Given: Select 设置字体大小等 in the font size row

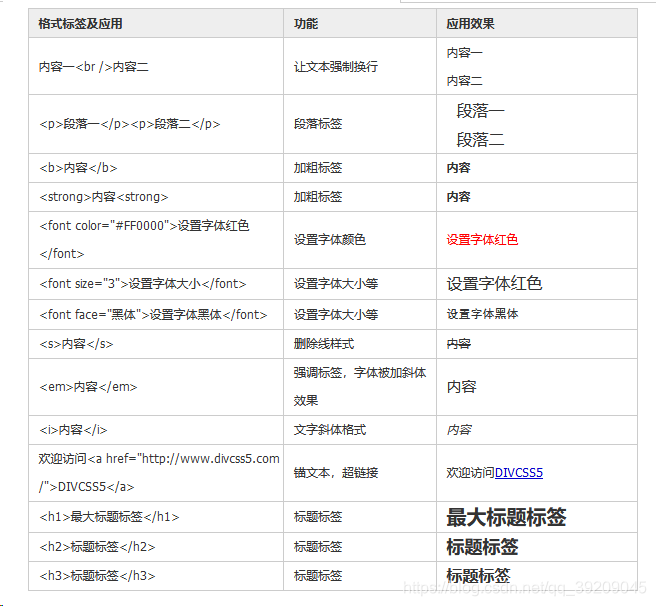Looking at the screenshot, I should (x=336, y=284).
